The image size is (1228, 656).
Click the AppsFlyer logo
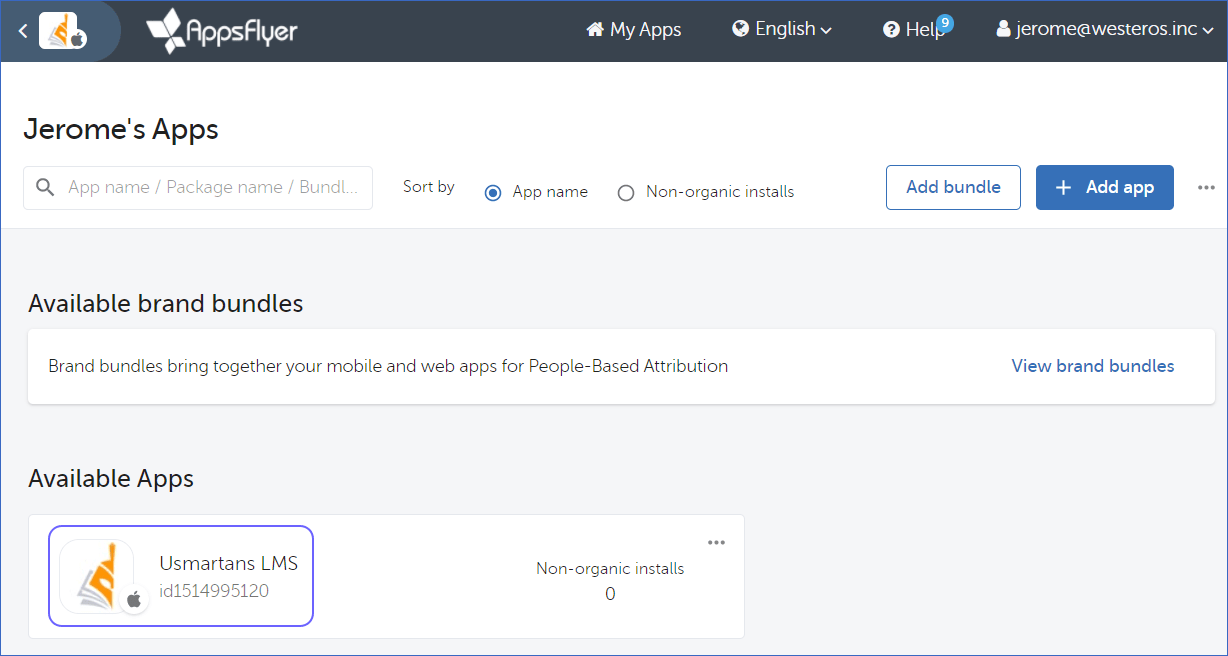(x=221, y=31)
